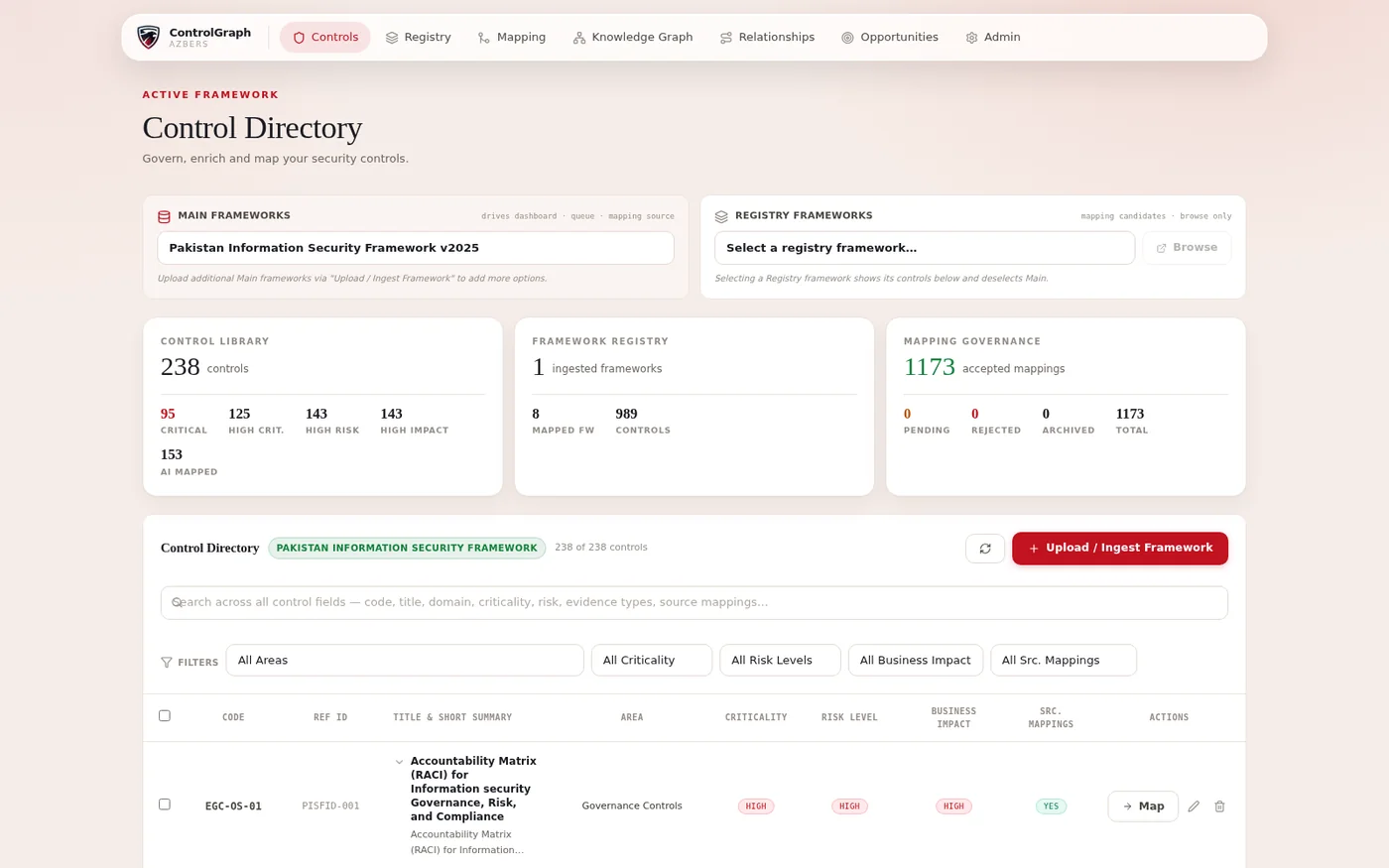This screenshot has width=1389, height=868.
Task: Click the '1173 accepted mappings' figure
Action: click(x=984, y=367)
